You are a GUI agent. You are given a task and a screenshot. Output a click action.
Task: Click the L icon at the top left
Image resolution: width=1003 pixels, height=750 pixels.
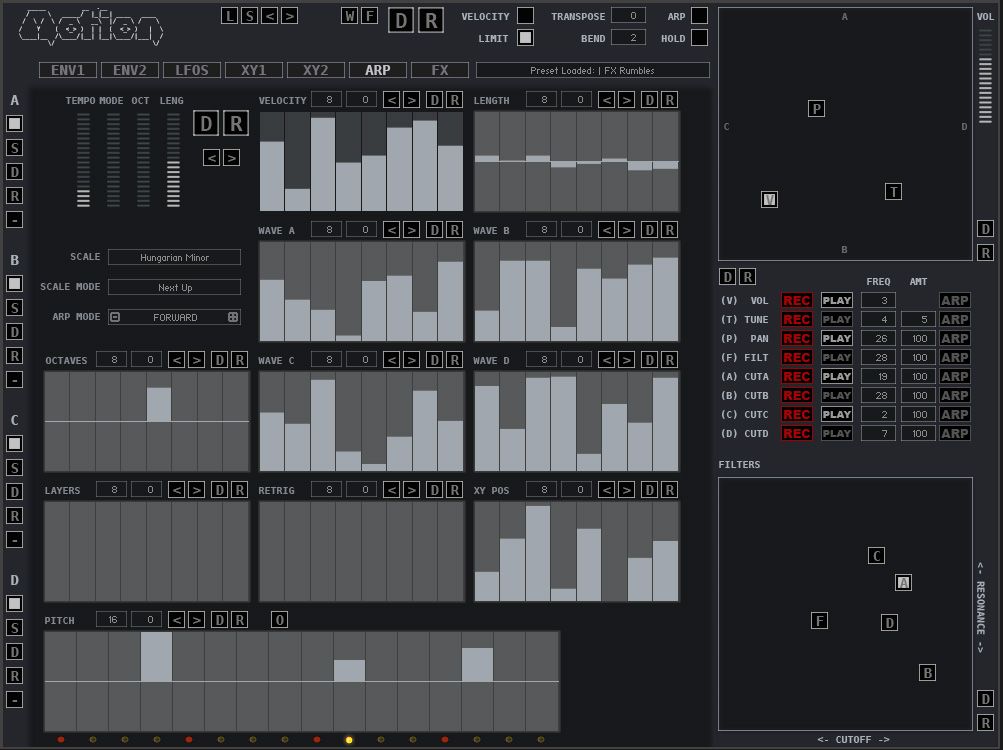[228, 15]
